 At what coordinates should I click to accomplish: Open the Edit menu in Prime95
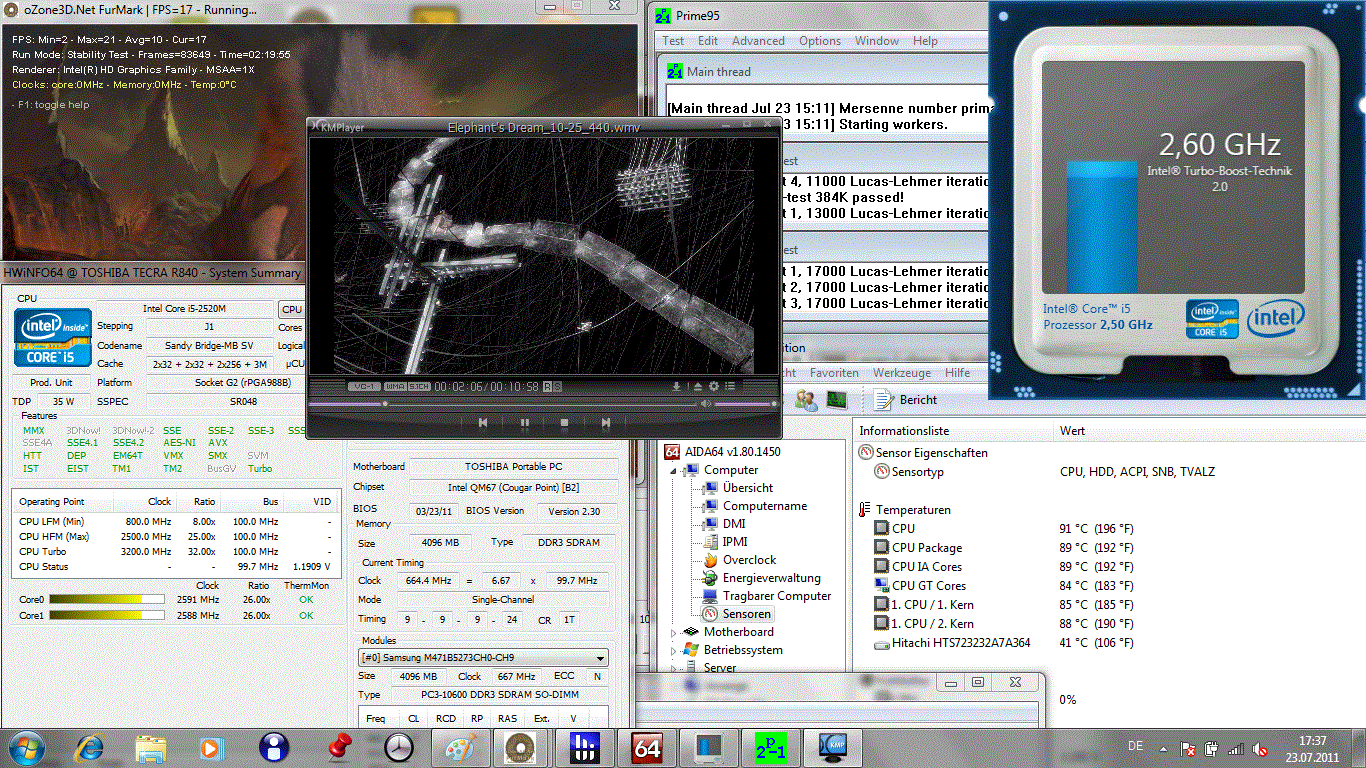click(x=708, y=41)
